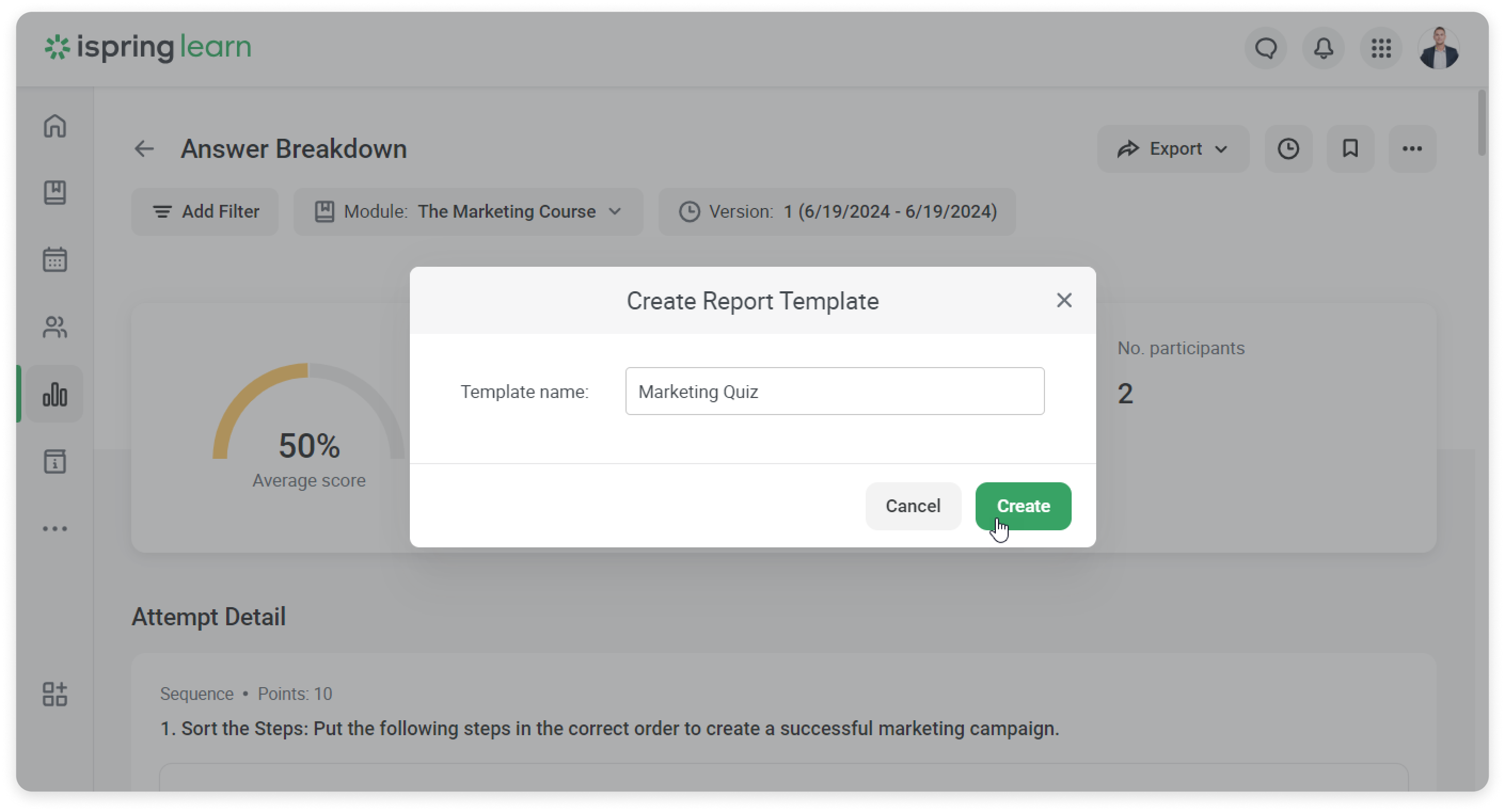Viewport: 1505px width, 812px height.
Task: Click the schedule clock icon button
Action: pyautogui.click(x=1288, y=148)
